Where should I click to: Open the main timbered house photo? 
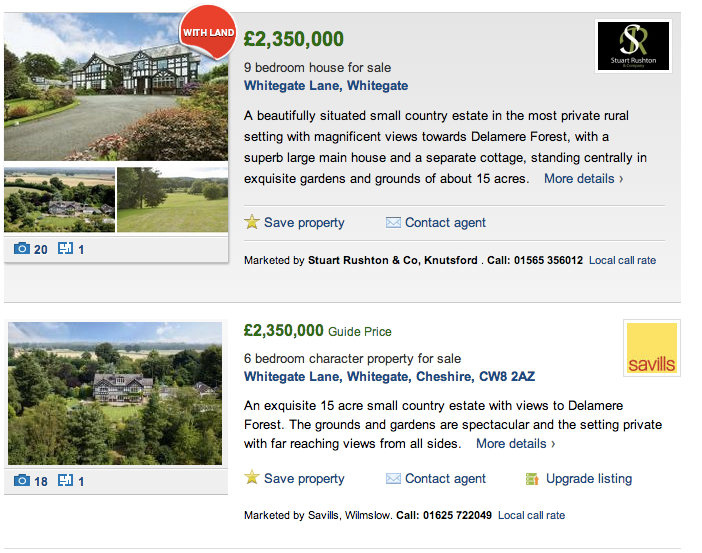(x=116, y=87)
